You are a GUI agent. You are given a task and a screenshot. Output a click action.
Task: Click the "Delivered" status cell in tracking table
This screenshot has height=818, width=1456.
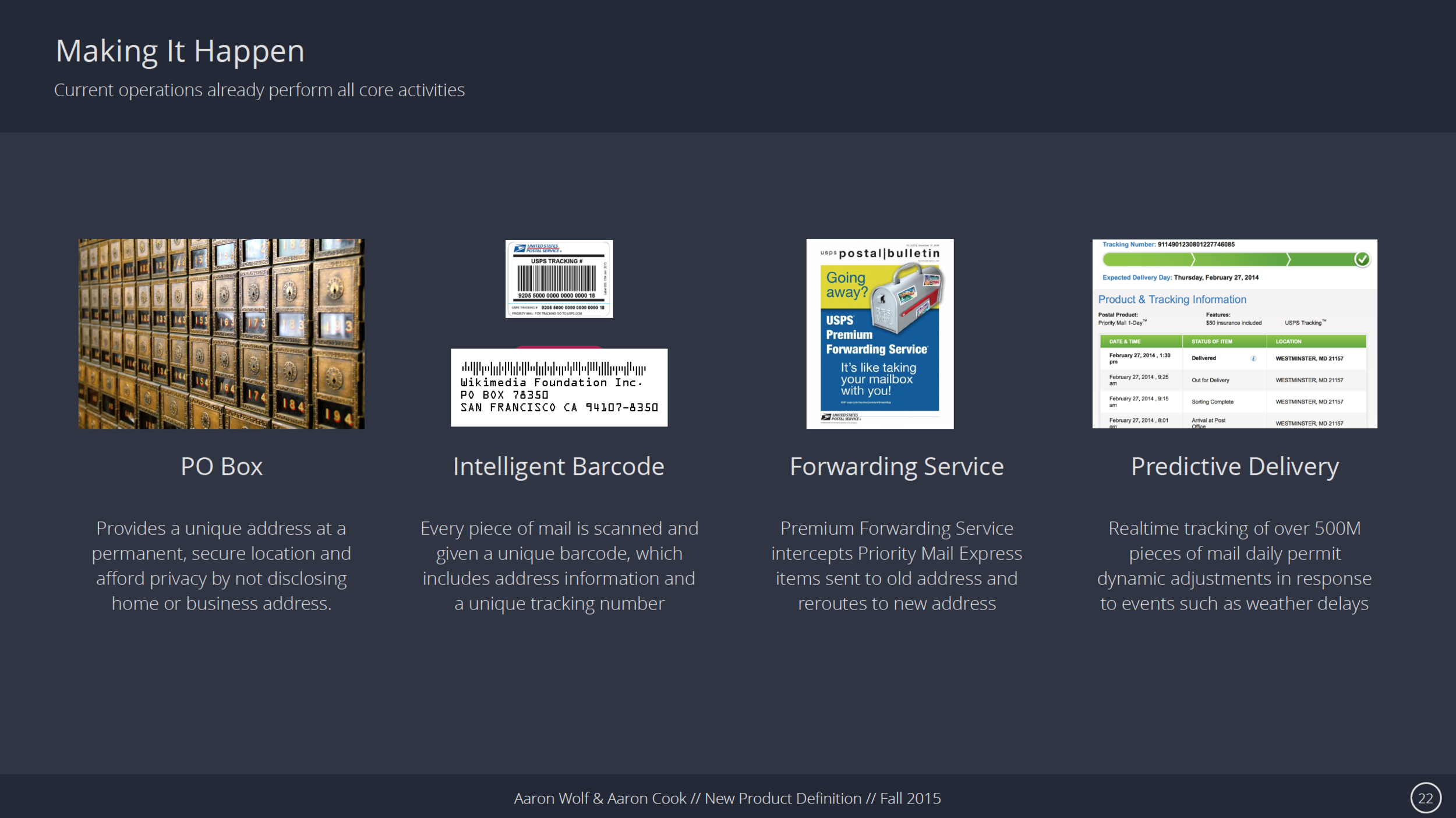click(1224, 358)
